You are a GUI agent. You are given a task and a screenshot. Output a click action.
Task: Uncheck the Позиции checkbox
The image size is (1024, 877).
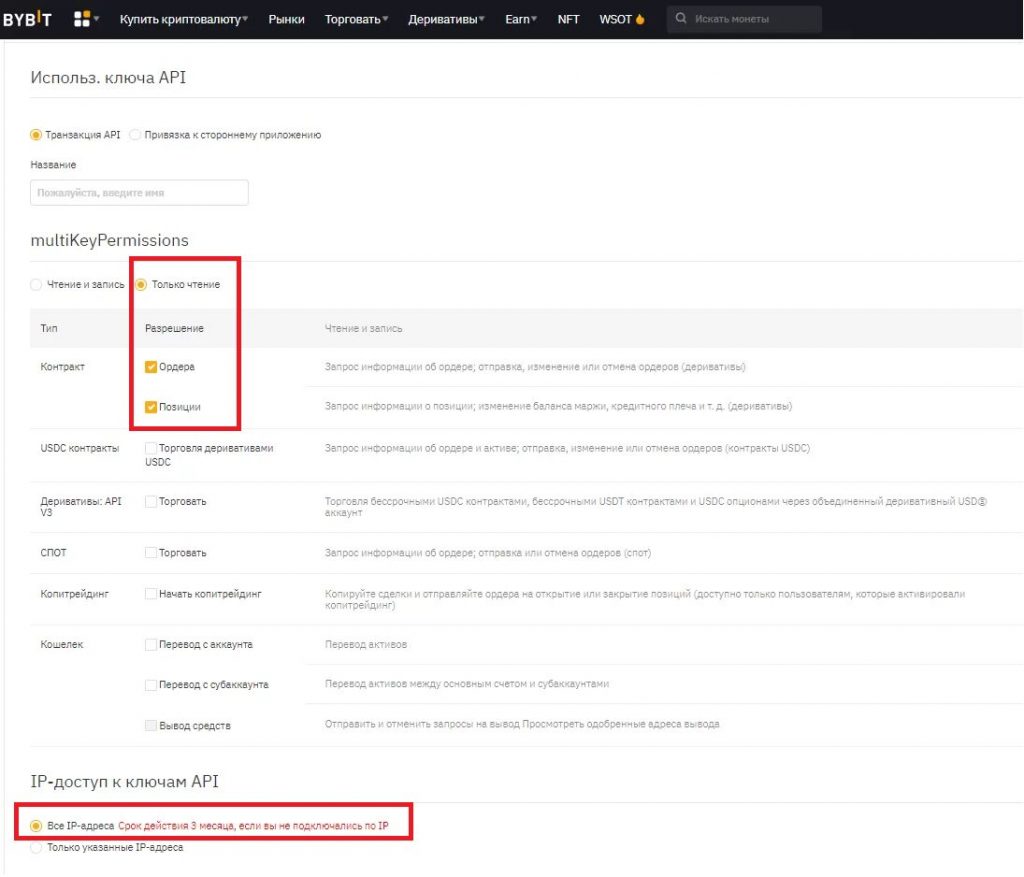(x=151, y=407)
